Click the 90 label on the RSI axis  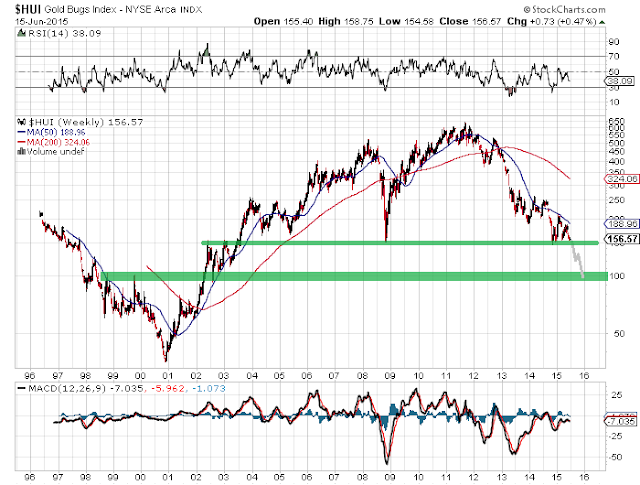[x=614, y=42]
